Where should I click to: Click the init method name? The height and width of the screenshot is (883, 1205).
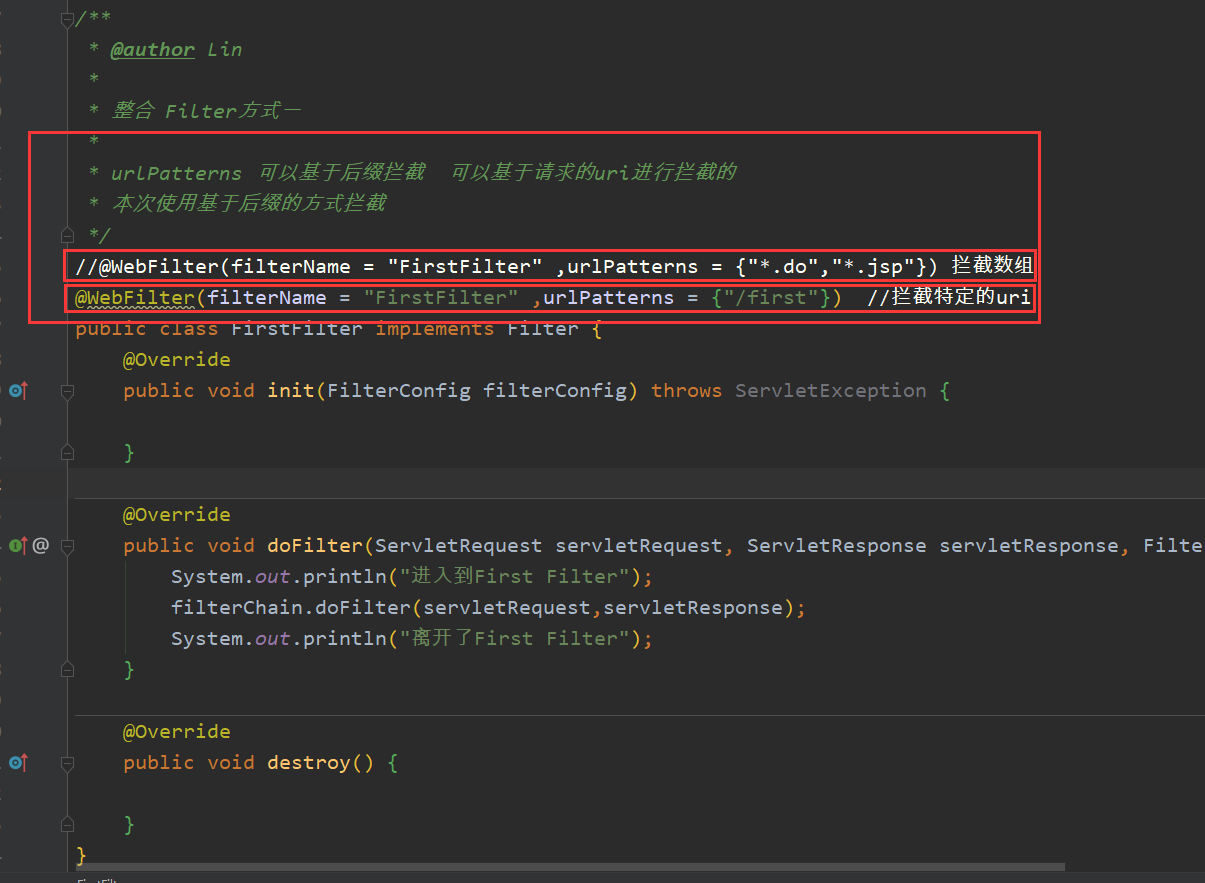click(291, 391)
